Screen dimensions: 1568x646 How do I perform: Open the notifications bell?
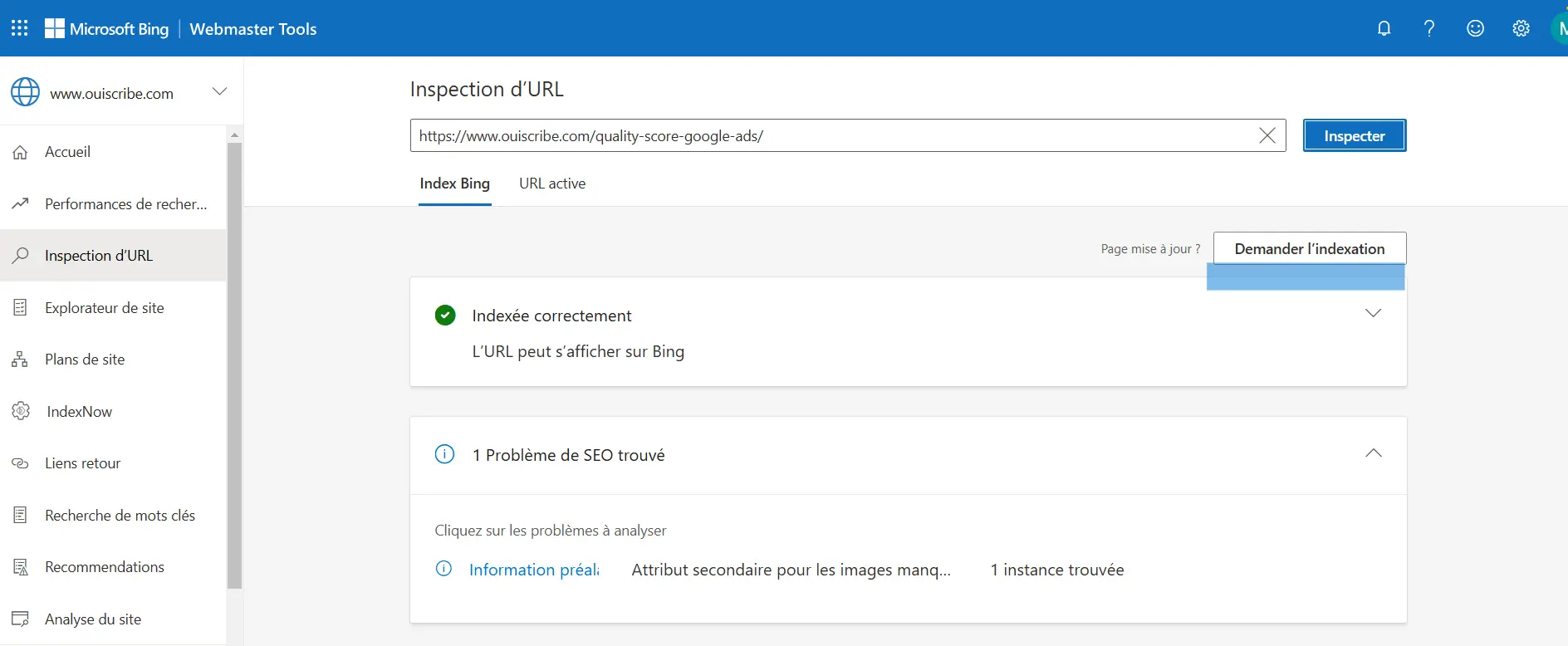pyautogui.click(x=1384, y=28)
